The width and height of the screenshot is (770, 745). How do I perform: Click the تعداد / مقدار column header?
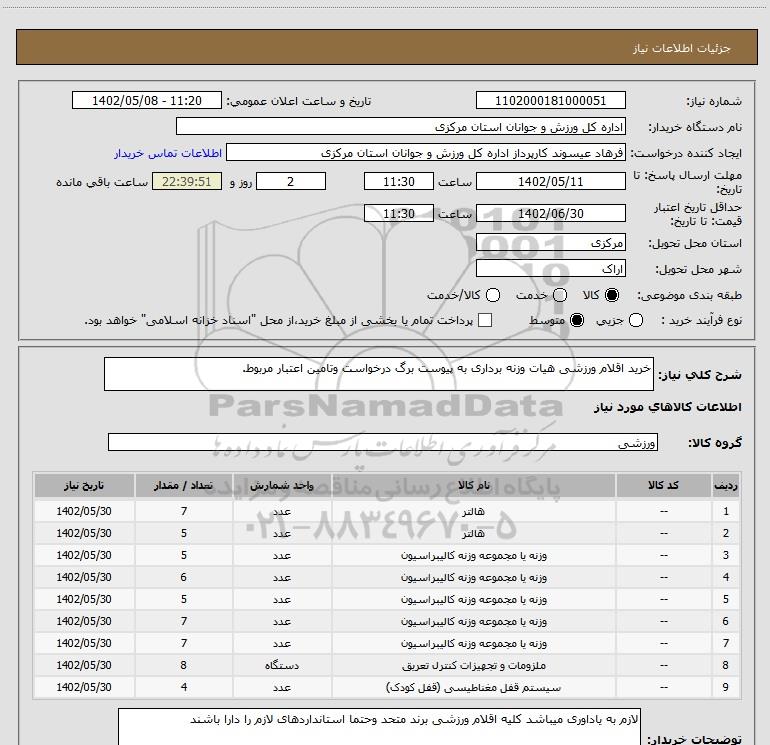coord(184,486)
